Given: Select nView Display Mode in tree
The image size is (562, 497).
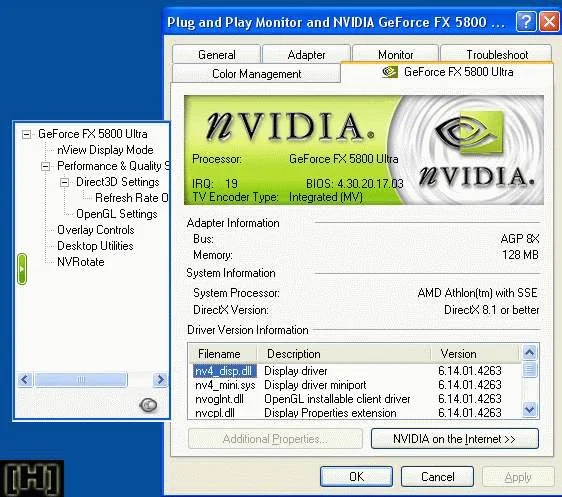Looking at the screenshot, I should [x=105, y=150].
